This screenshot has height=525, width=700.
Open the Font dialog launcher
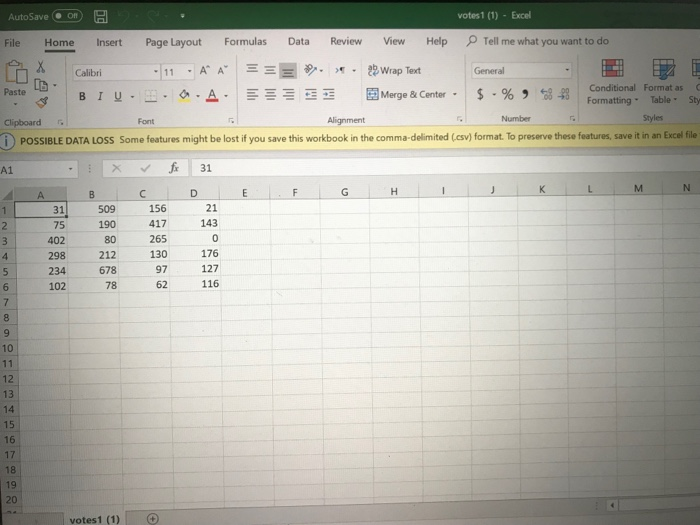point(231,120)
